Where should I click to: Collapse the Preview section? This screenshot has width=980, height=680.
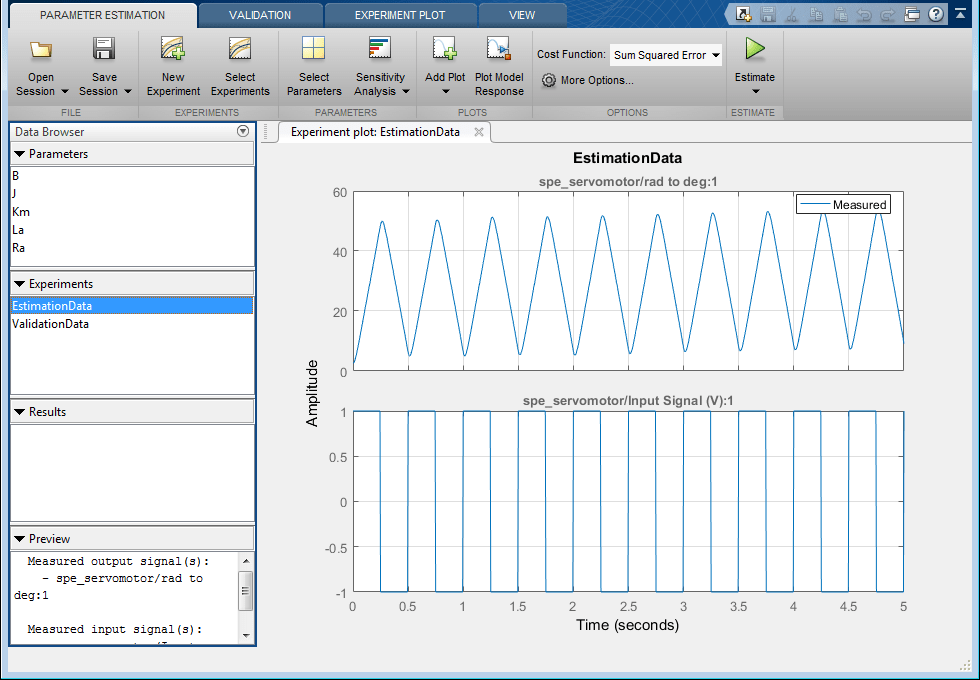pyautogui.click(x=20, y=539)
